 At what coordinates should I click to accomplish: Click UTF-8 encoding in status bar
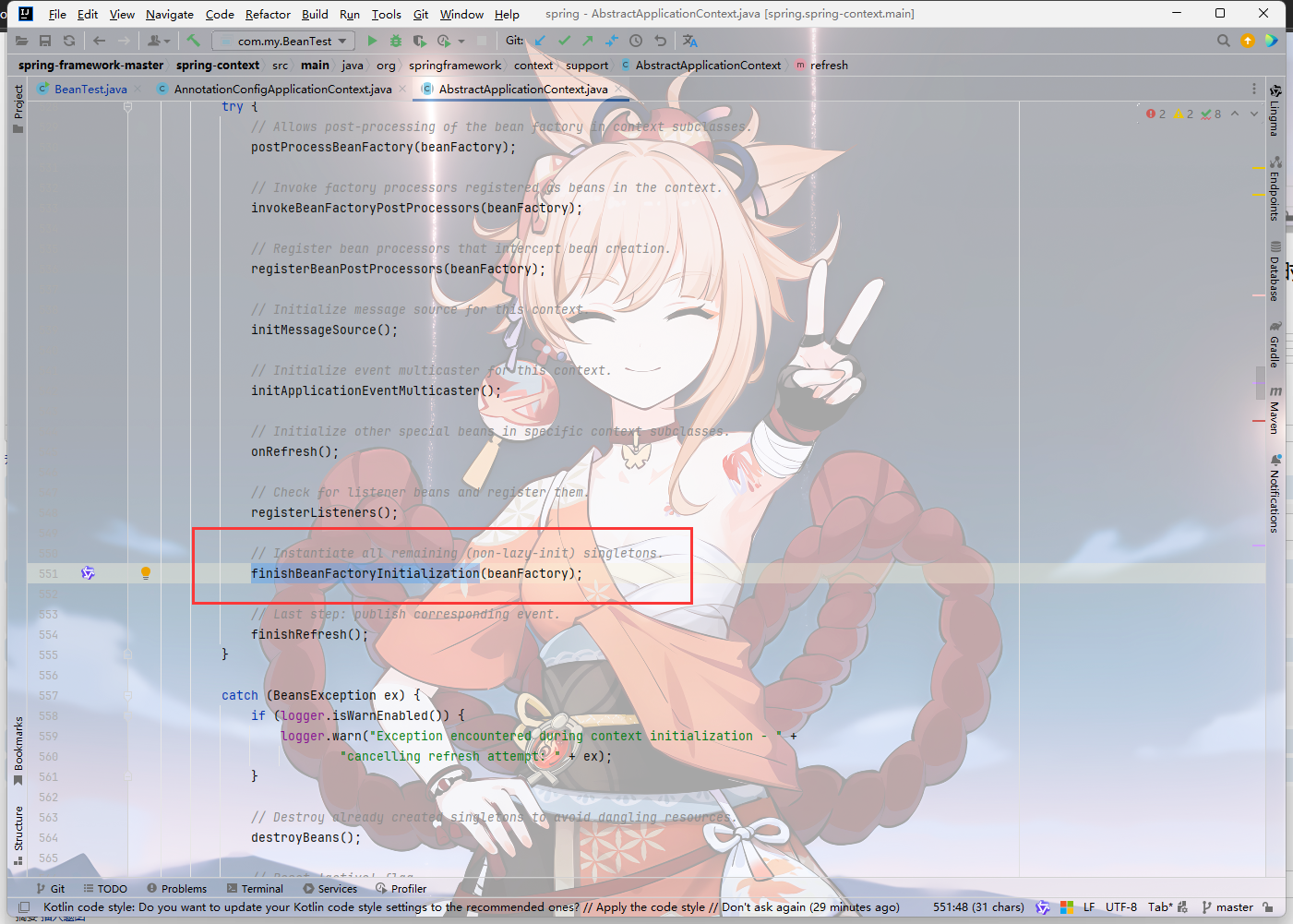click(1121, 907)
